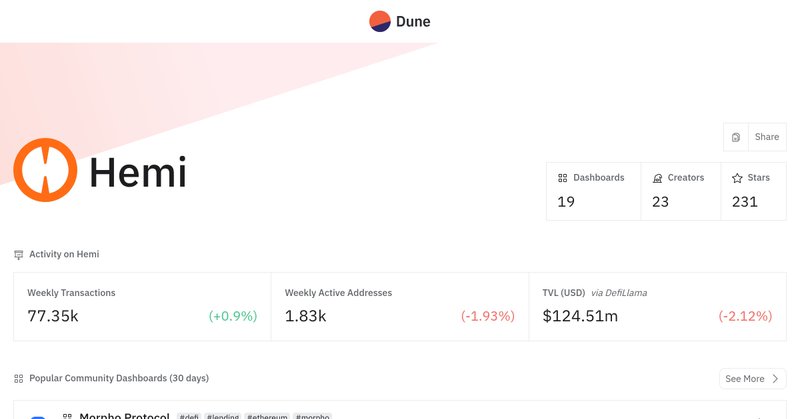
Task: Click the +0.9% change indicator
Action: click(233, 316)
